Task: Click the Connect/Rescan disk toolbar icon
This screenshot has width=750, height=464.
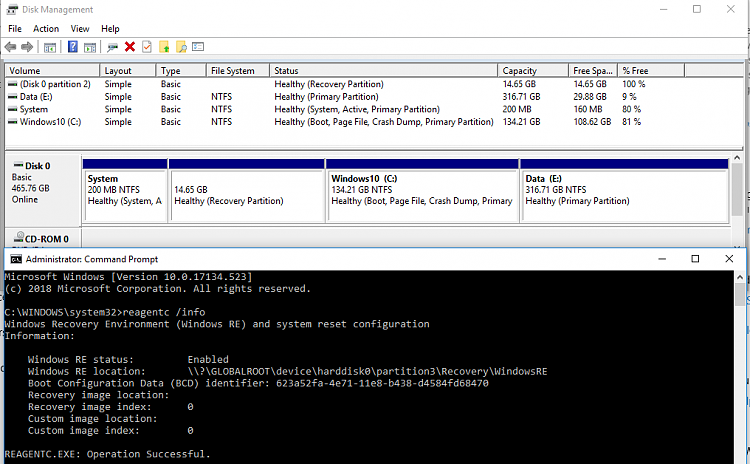Action: (112, 47)
